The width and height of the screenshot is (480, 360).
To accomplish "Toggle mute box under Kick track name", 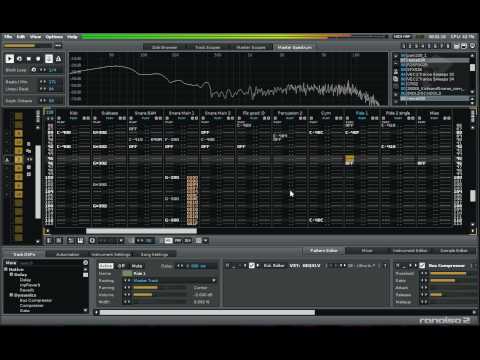I will pos(59,118).
